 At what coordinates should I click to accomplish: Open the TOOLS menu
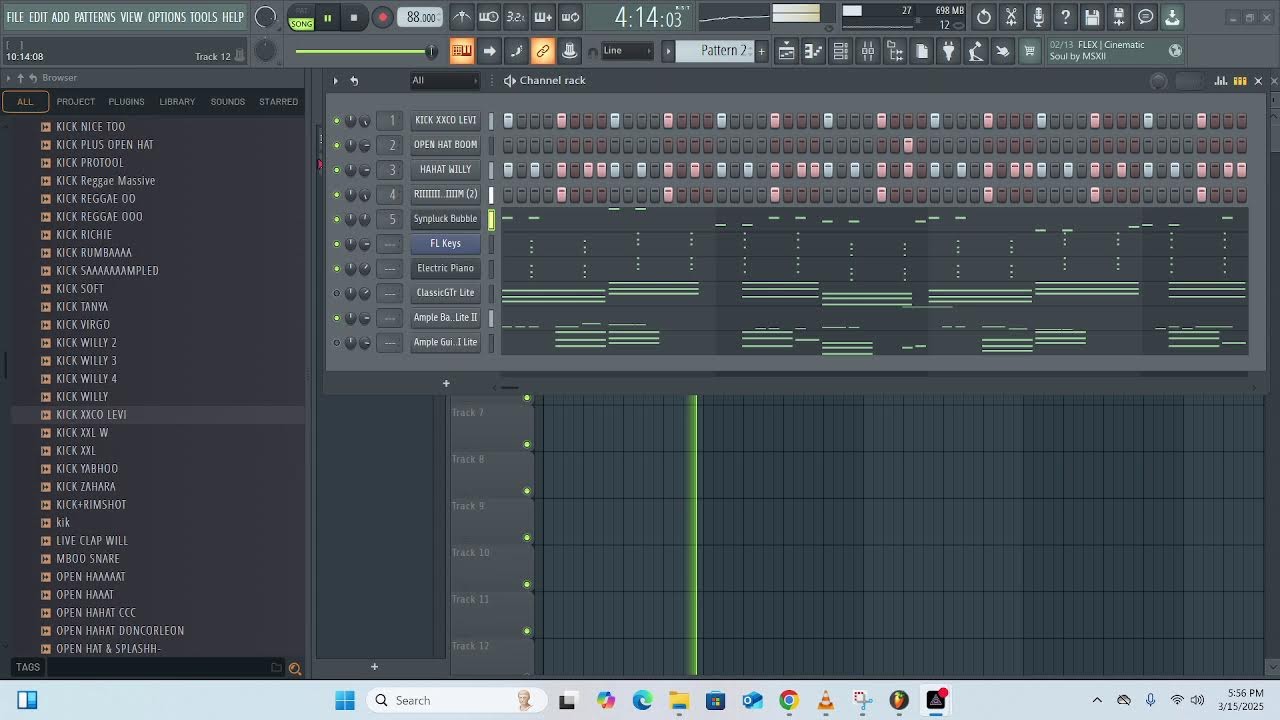[x=204, y=17]
